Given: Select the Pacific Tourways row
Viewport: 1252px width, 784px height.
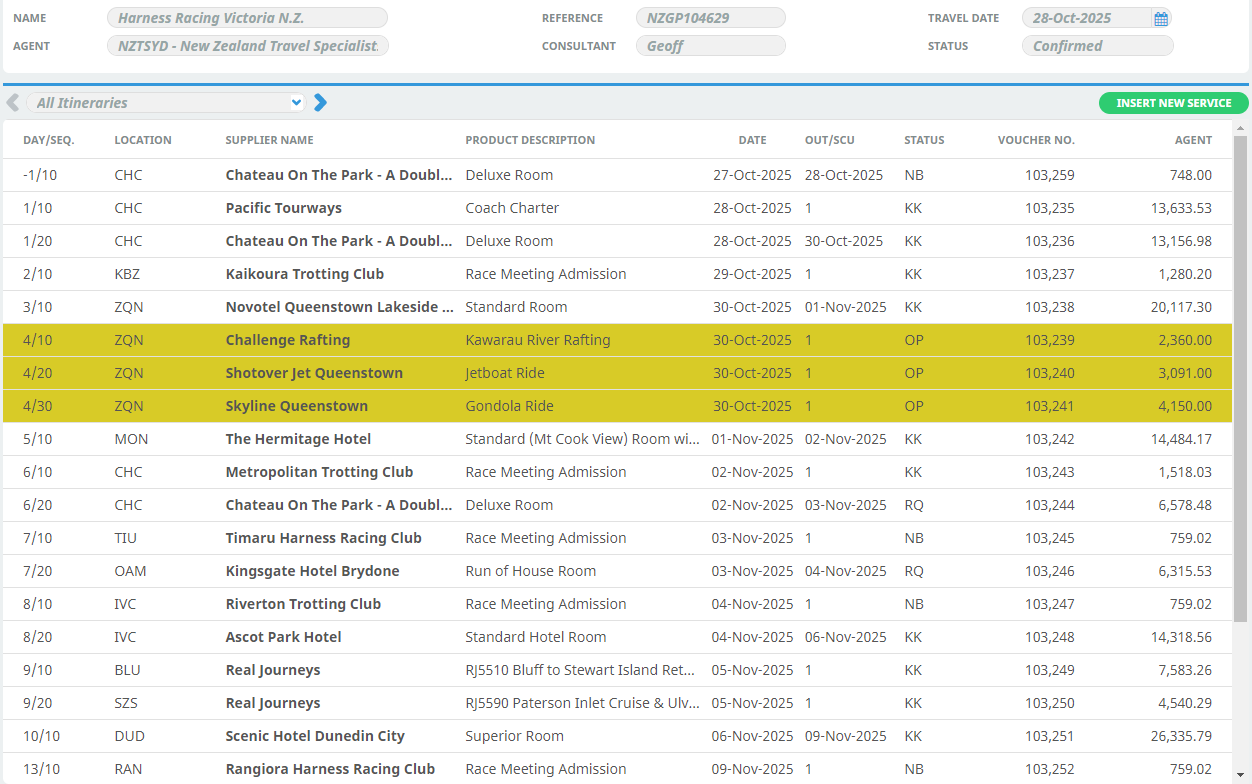Looking at the screenshot, I should tap(617, 208).
